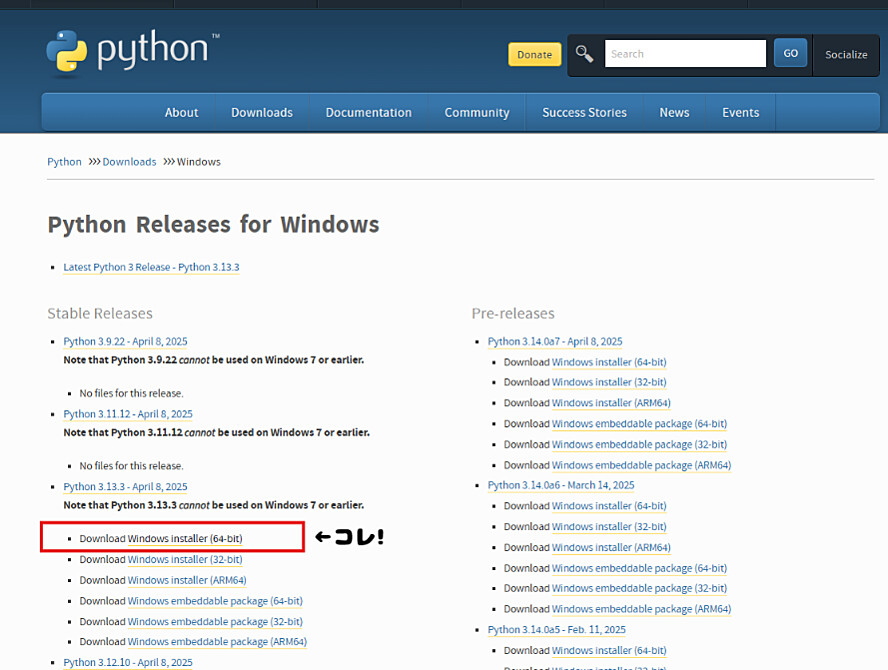Screen dimensions: 888x670
Task: Click 'No files for this release' under 3.9.22
Action: coord(131,393)
